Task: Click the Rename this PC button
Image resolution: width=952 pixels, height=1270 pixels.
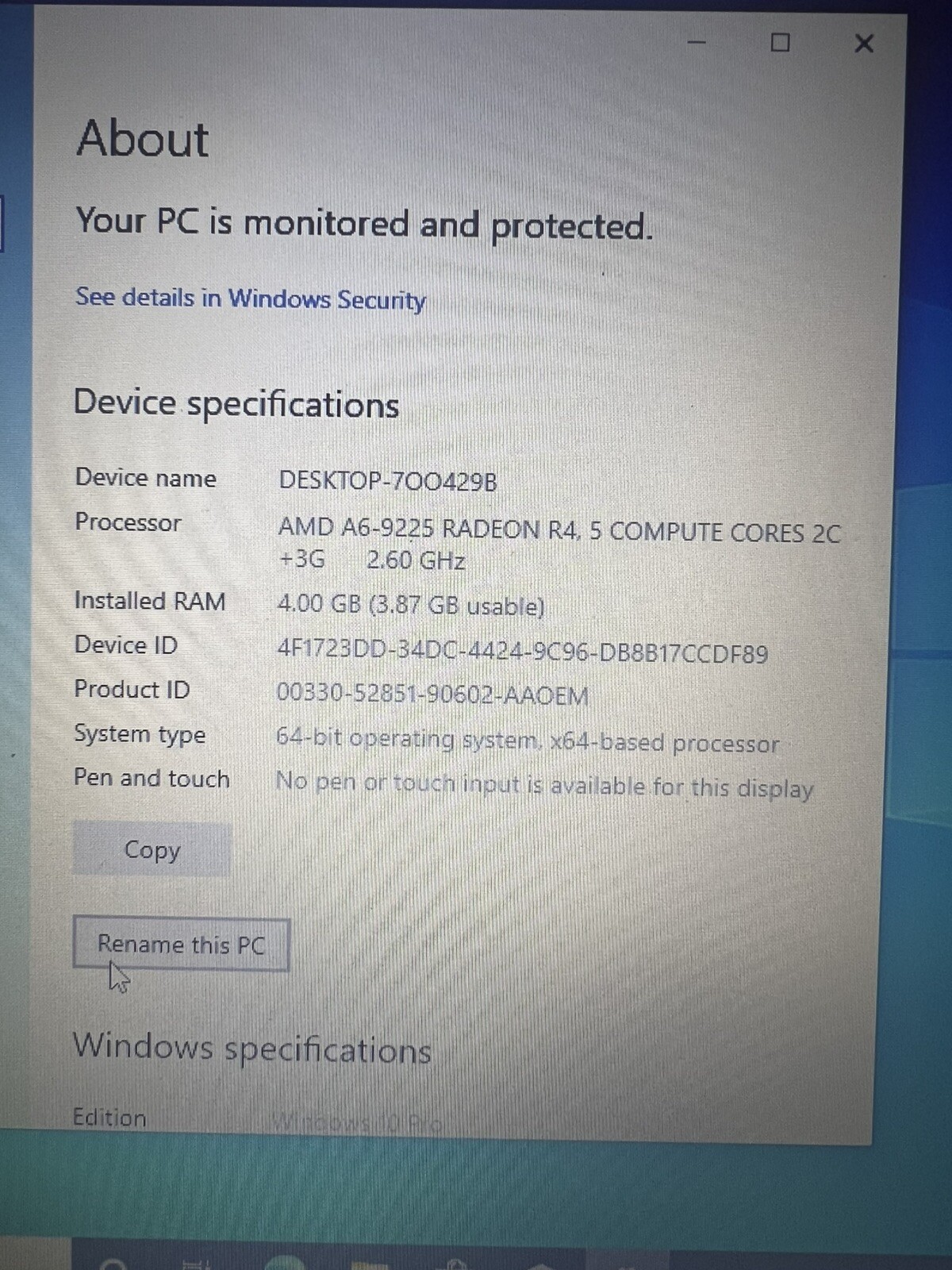Action: click(181, 945)
